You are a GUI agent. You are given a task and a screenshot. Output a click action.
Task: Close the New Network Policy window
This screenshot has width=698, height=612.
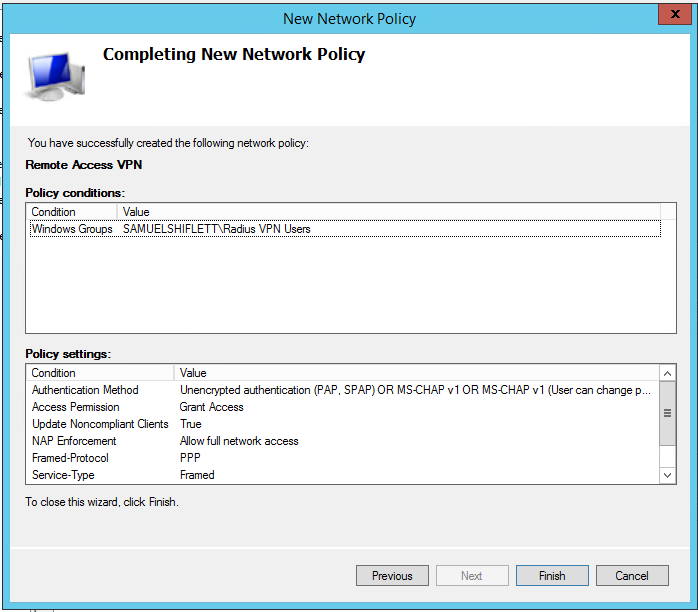pos(675,14)
